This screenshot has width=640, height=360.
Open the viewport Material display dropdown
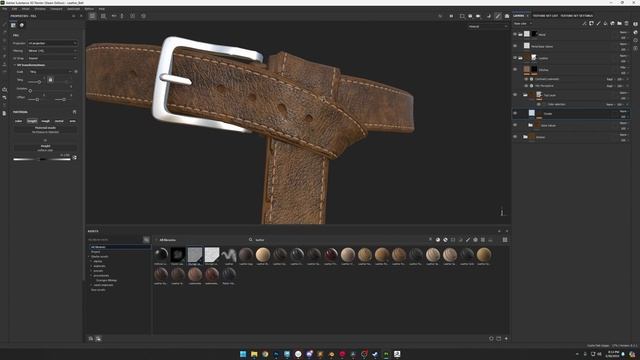click(x=488, y=27)
